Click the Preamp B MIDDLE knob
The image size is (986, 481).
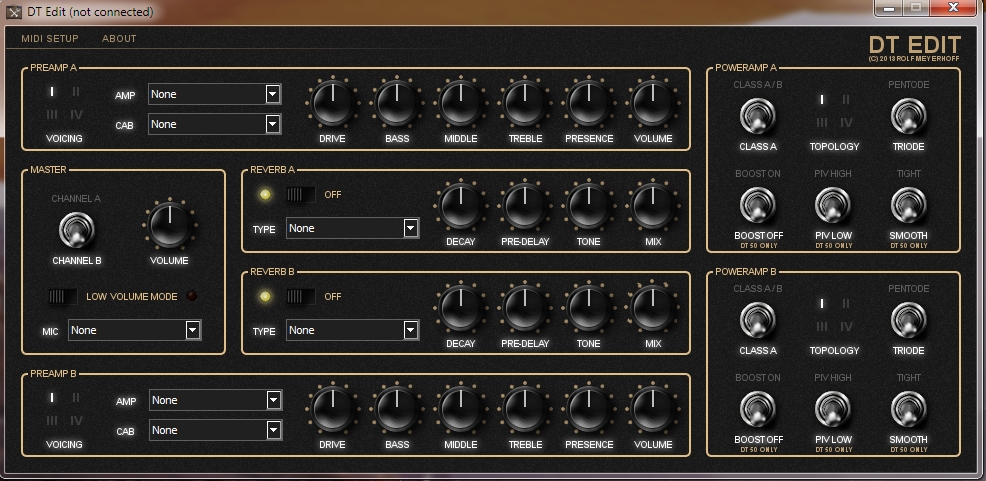461,409
